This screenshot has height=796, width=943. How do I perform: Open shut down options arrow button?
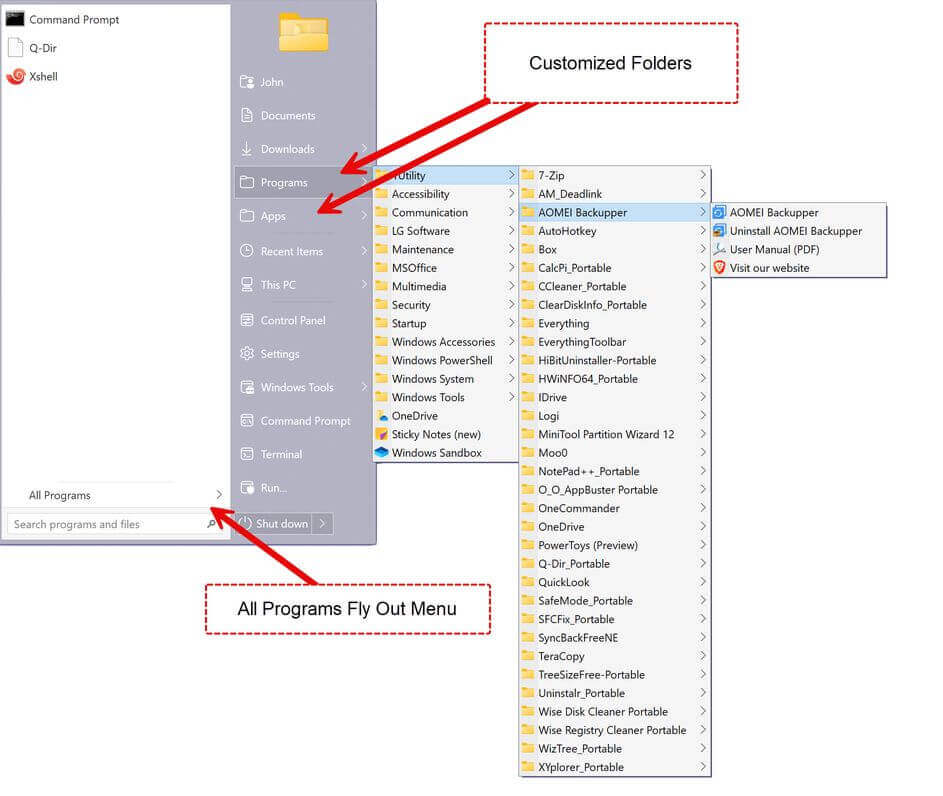point(323,523)
